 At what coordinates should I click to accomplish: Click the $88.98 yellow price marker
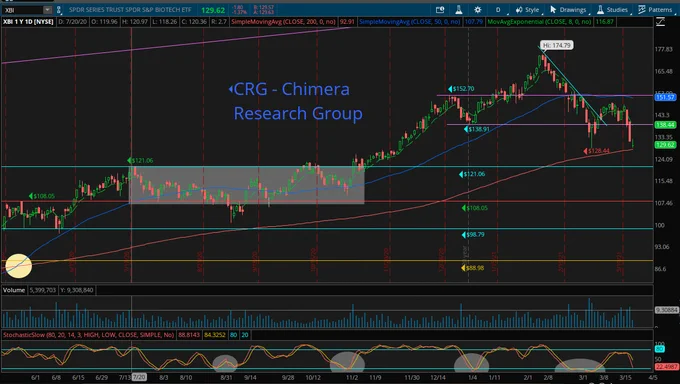point(472,268)
